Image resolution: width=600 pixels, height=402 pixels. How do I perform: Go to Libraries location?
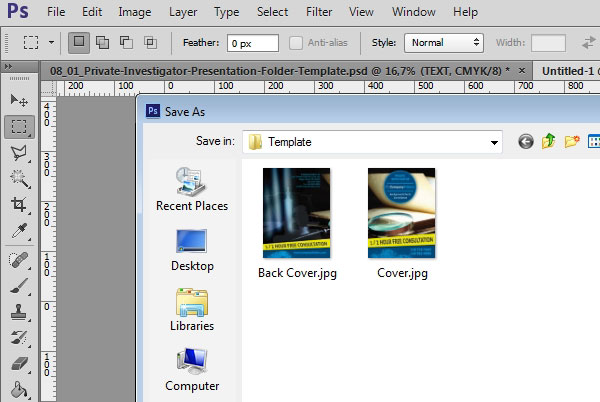point(192,309)
